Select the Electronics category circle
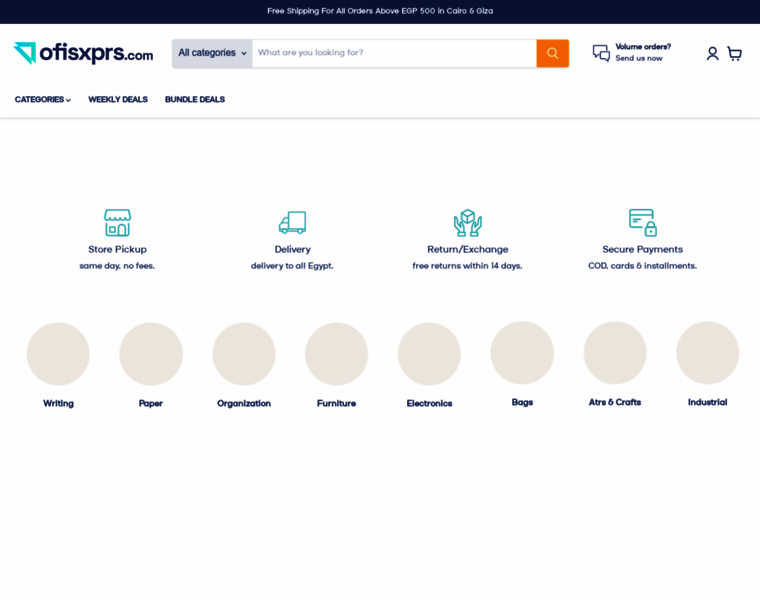This screenshot has height=600, width=760. click(x=429, y=354)
